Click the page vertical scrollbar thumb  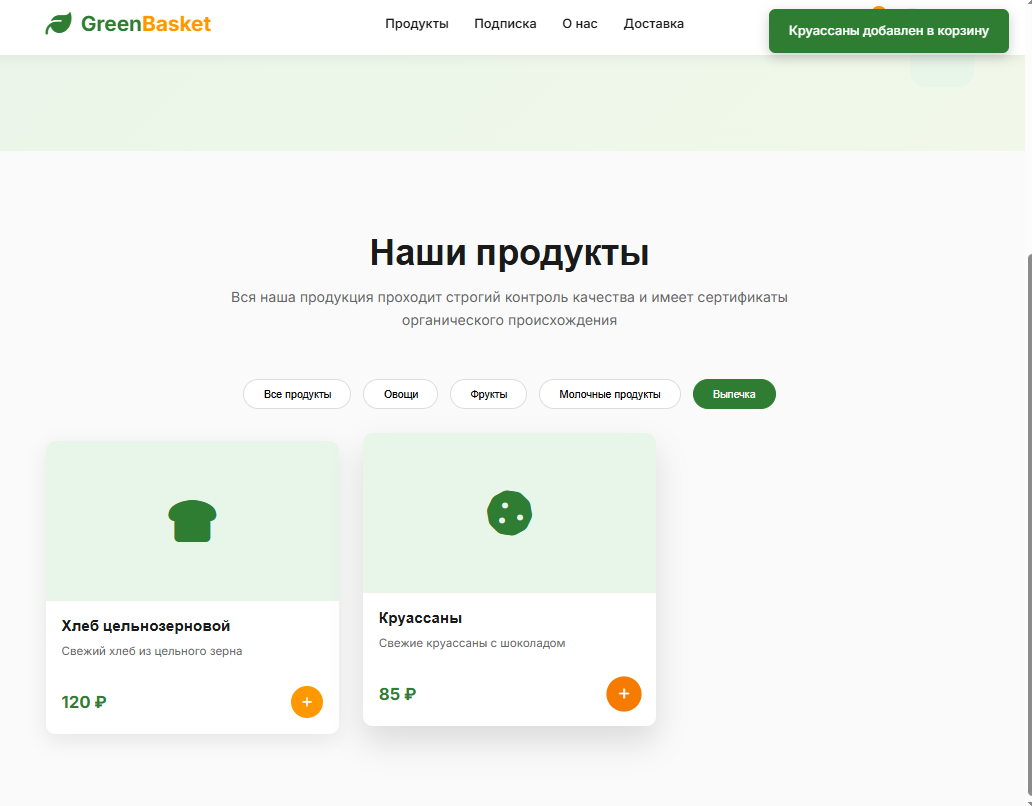(x=1028, y=526)
